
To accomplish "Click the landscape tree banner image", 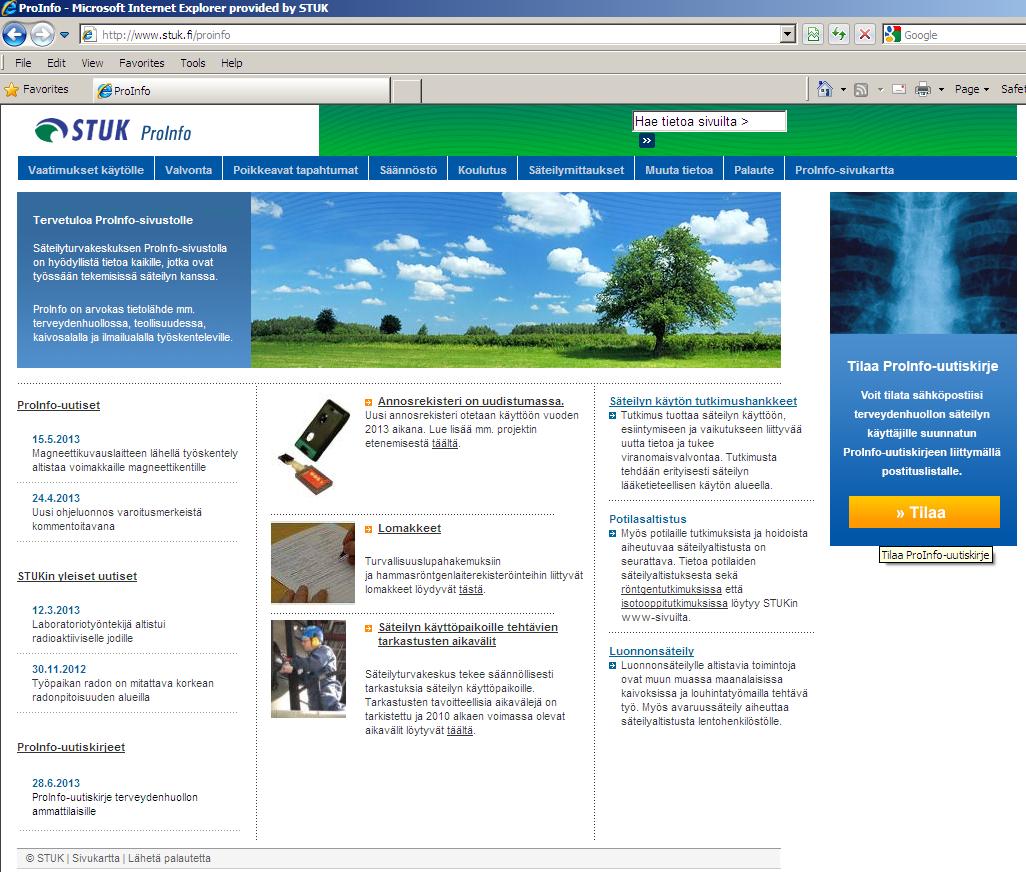I will [x=516, y=280].
